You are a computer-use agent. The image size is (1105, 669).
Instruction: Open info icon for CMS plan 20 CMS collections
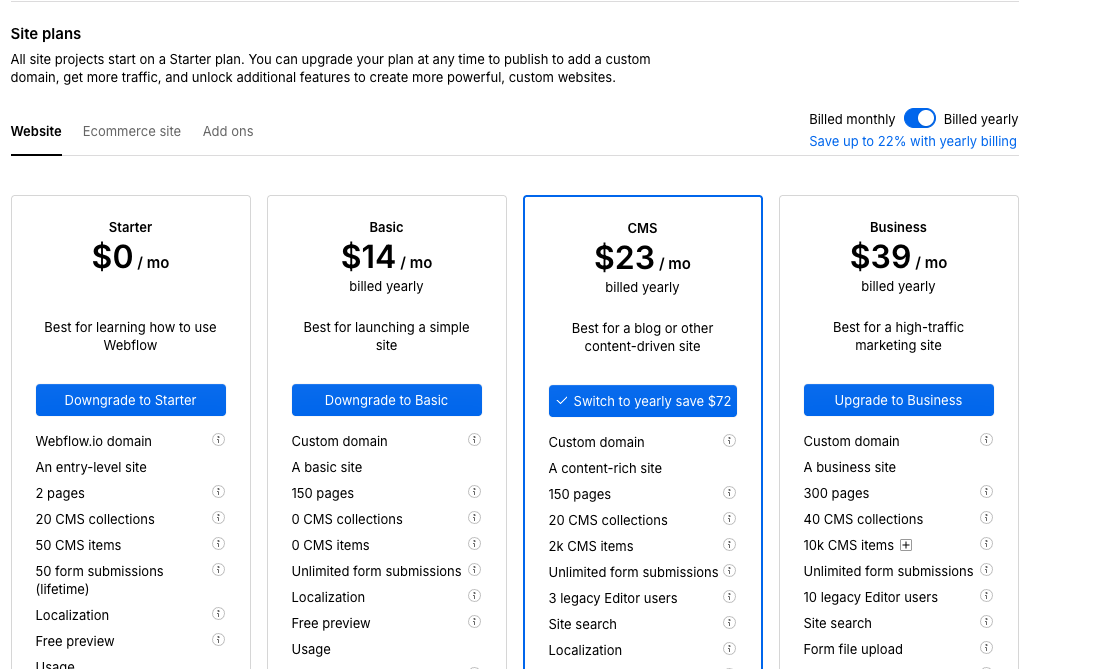coord(729,519)
